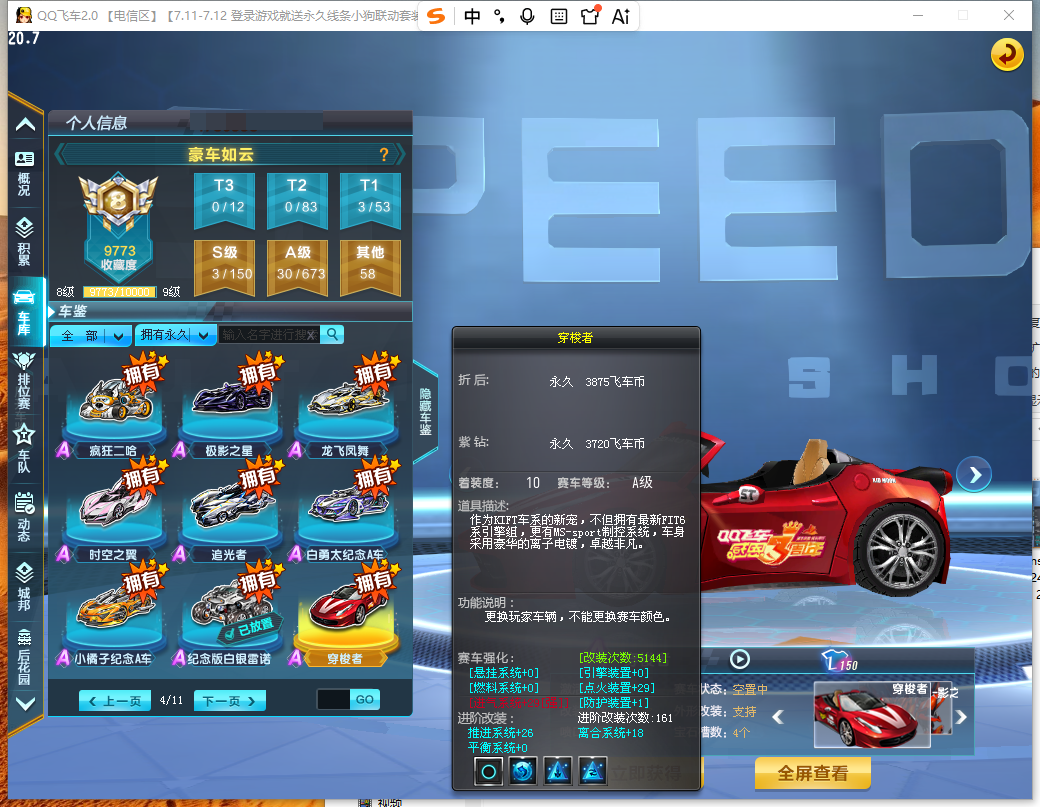Screen dimensions: 1040x807
Task: Open the 排位赛 ranked sidebar tab
Action: coord(25,380)
